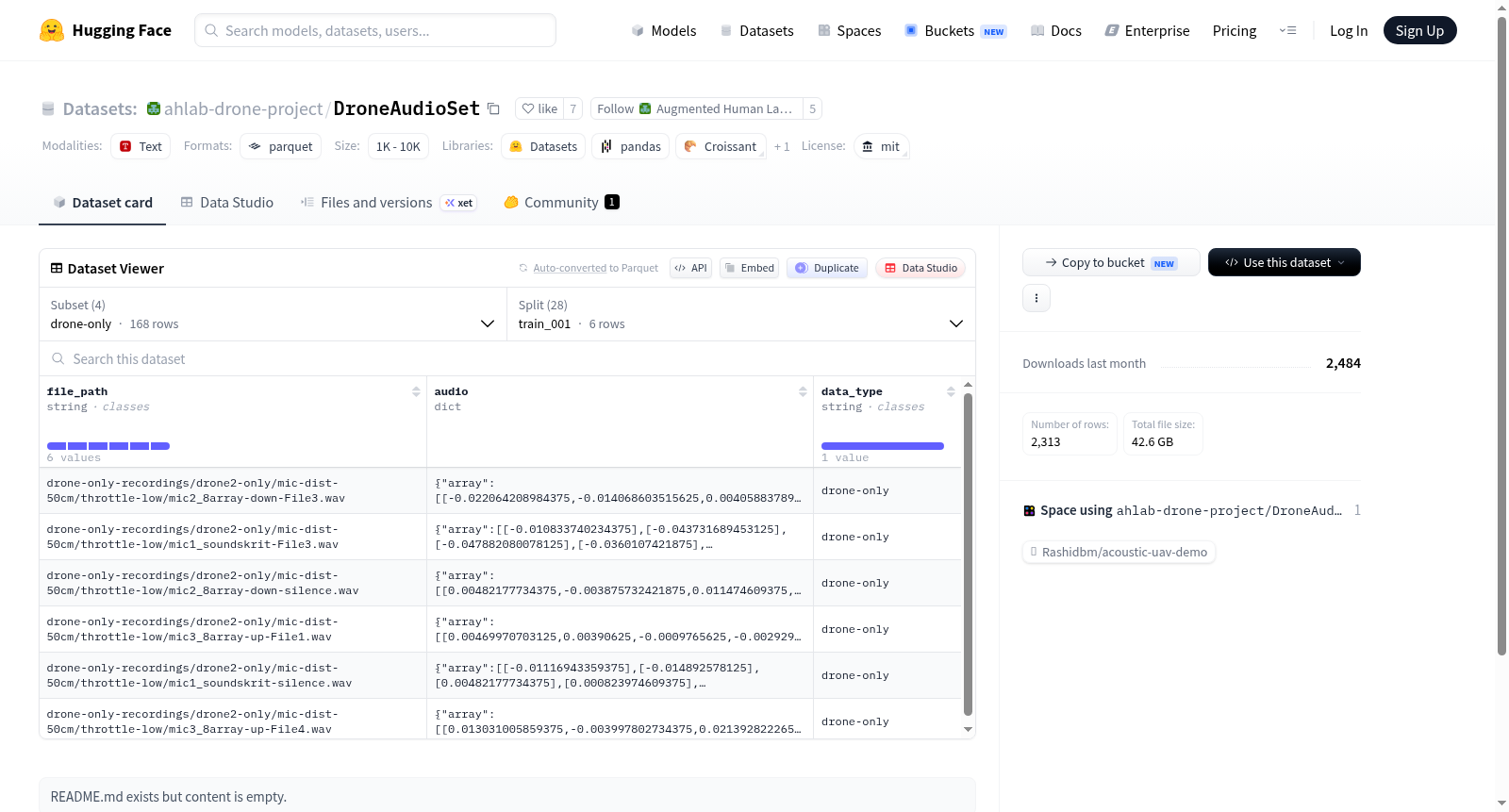
Task: Select row mic2_8array-down-silence.wav
Action: [x=501, y=583]
